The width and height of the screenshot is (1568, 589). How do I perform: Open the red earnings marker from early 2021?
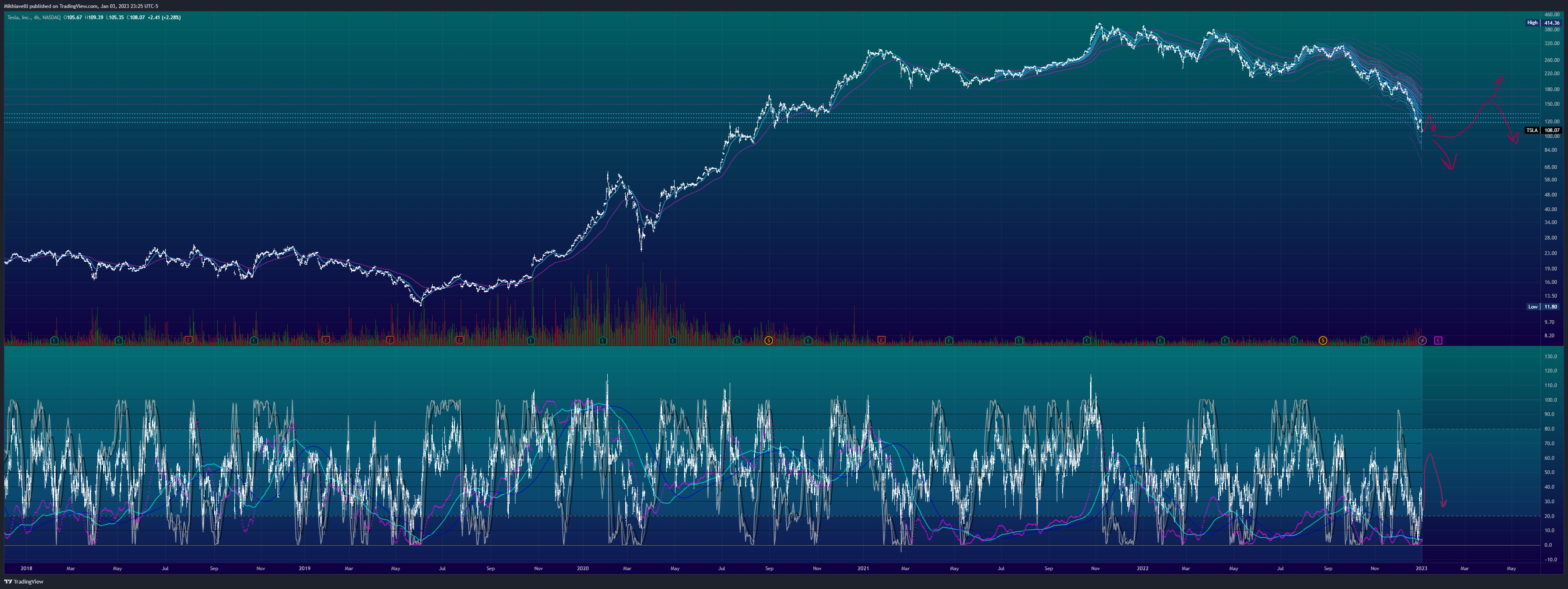point(881,341)
